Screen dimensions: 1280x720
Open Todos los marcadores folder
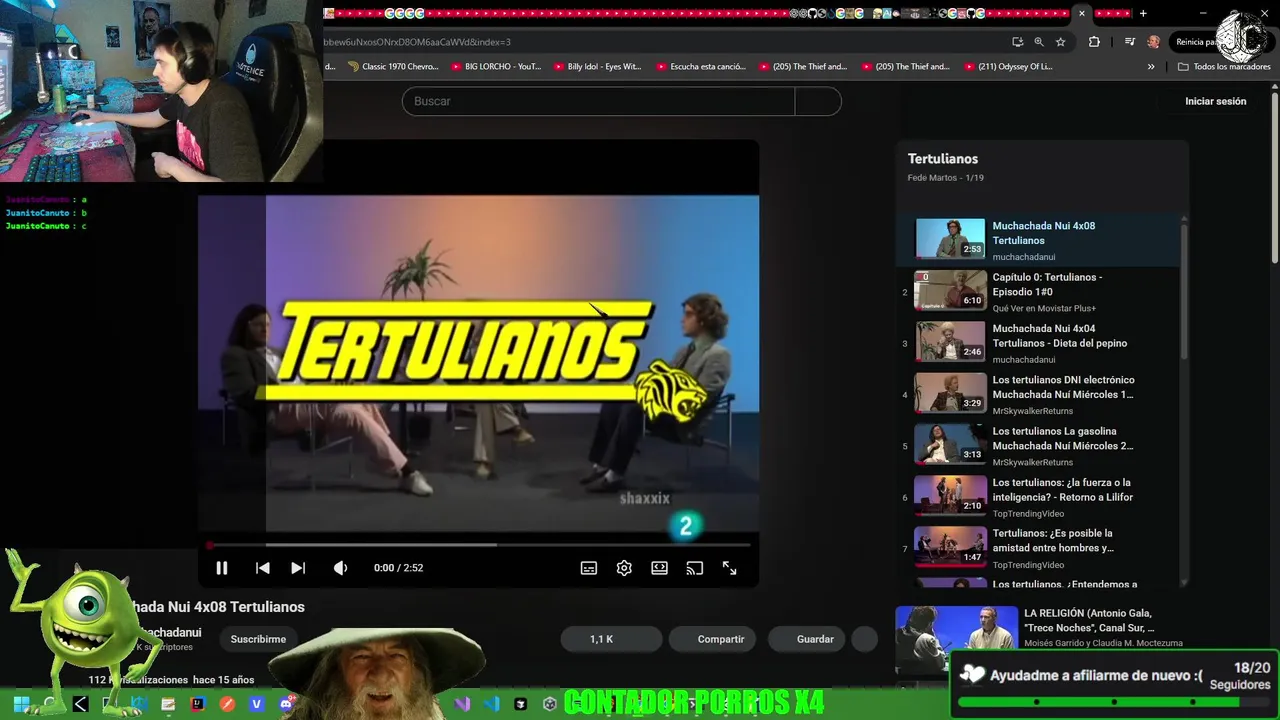(x=1224, y=67)
